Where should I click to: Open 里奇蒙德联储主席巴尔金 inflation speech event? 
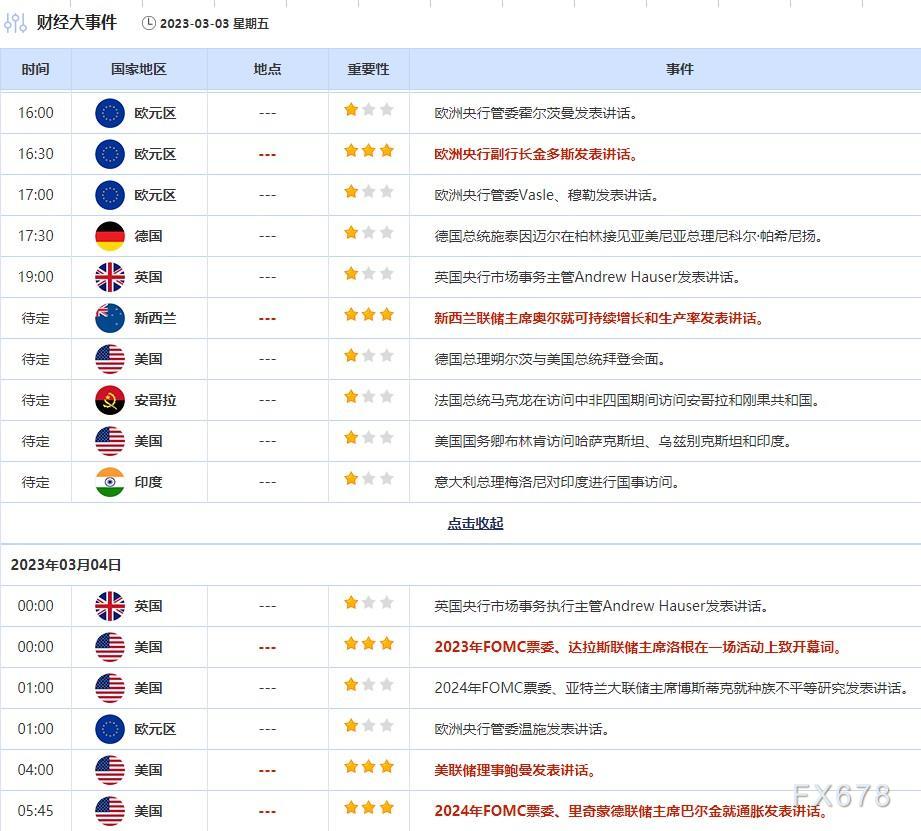(630, 811)
